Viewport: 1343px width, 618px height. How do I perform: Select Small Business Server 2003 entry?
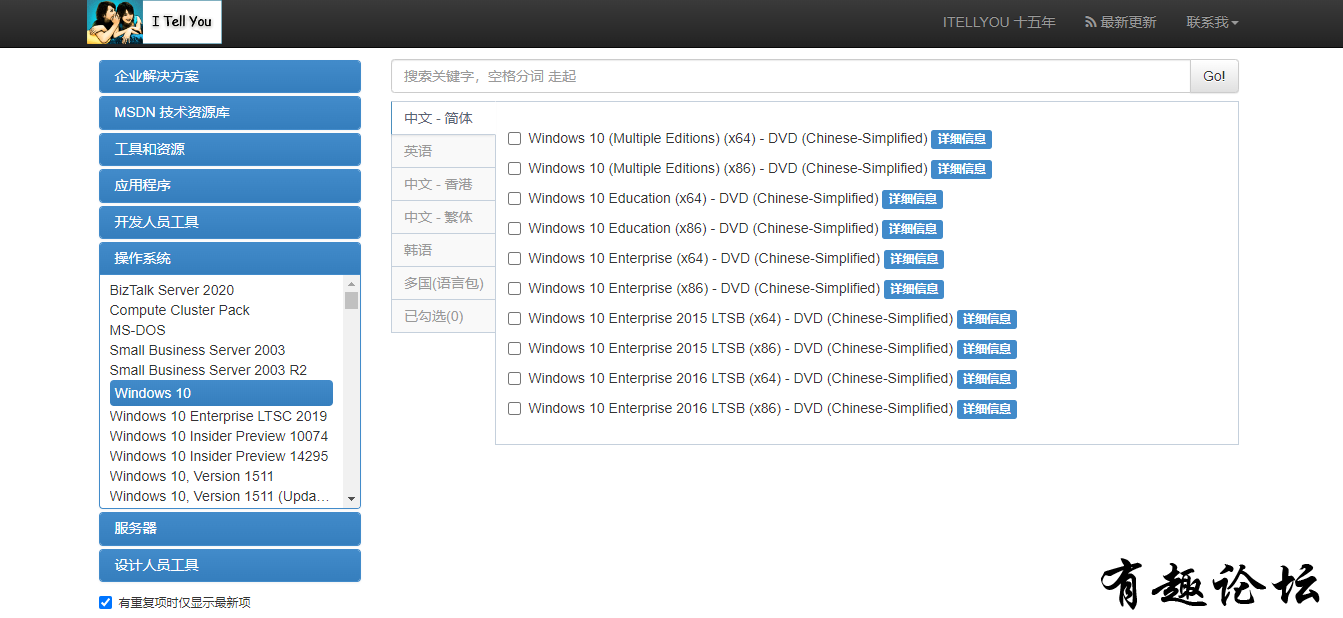click(197, 350)
